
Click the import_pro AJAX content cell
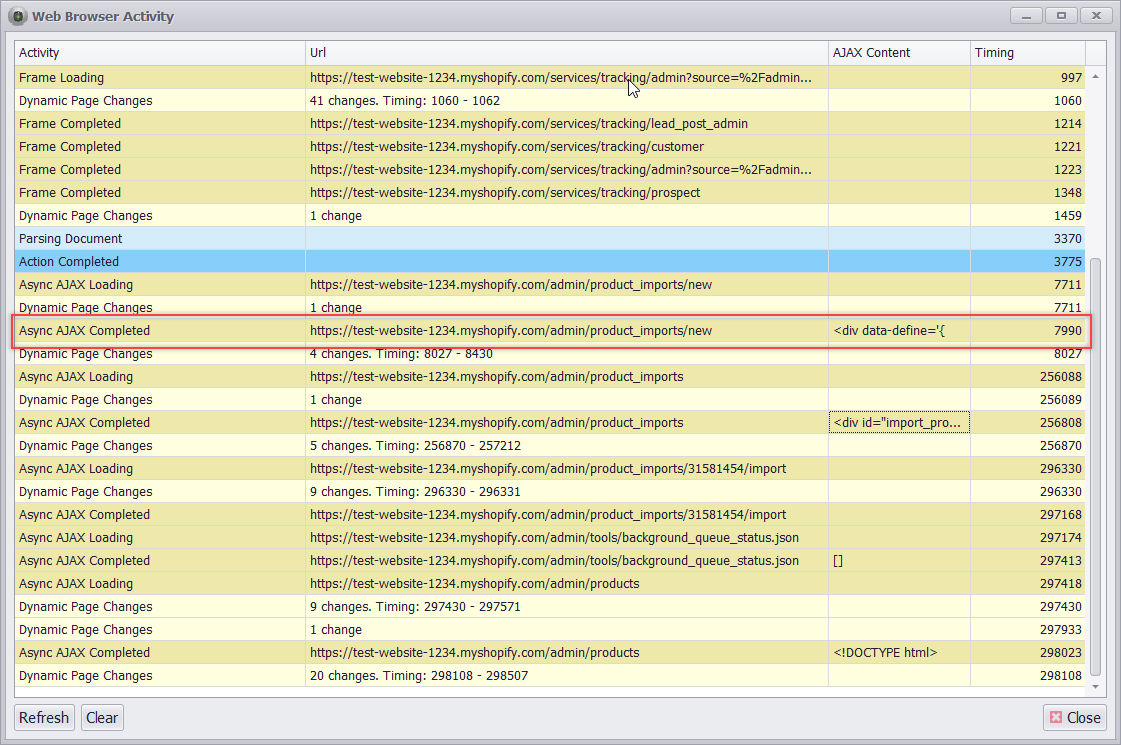pos(899,423)
